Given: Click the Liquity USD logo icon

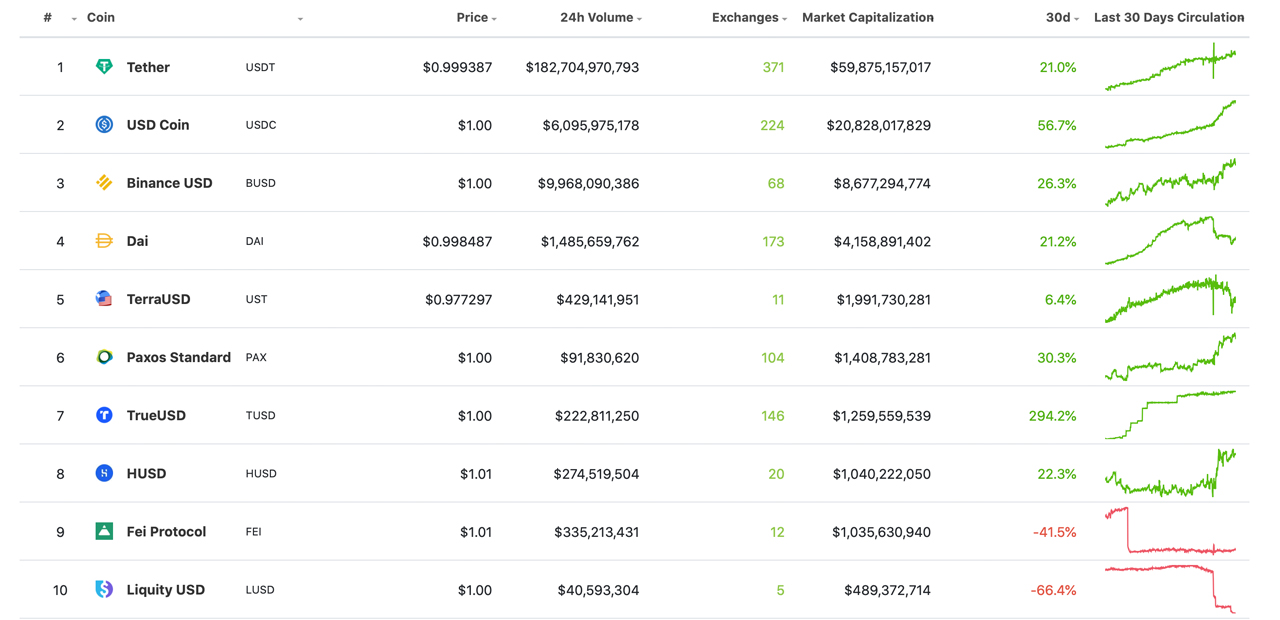Looking at the screenshot, I should click(x=104, y=589).
